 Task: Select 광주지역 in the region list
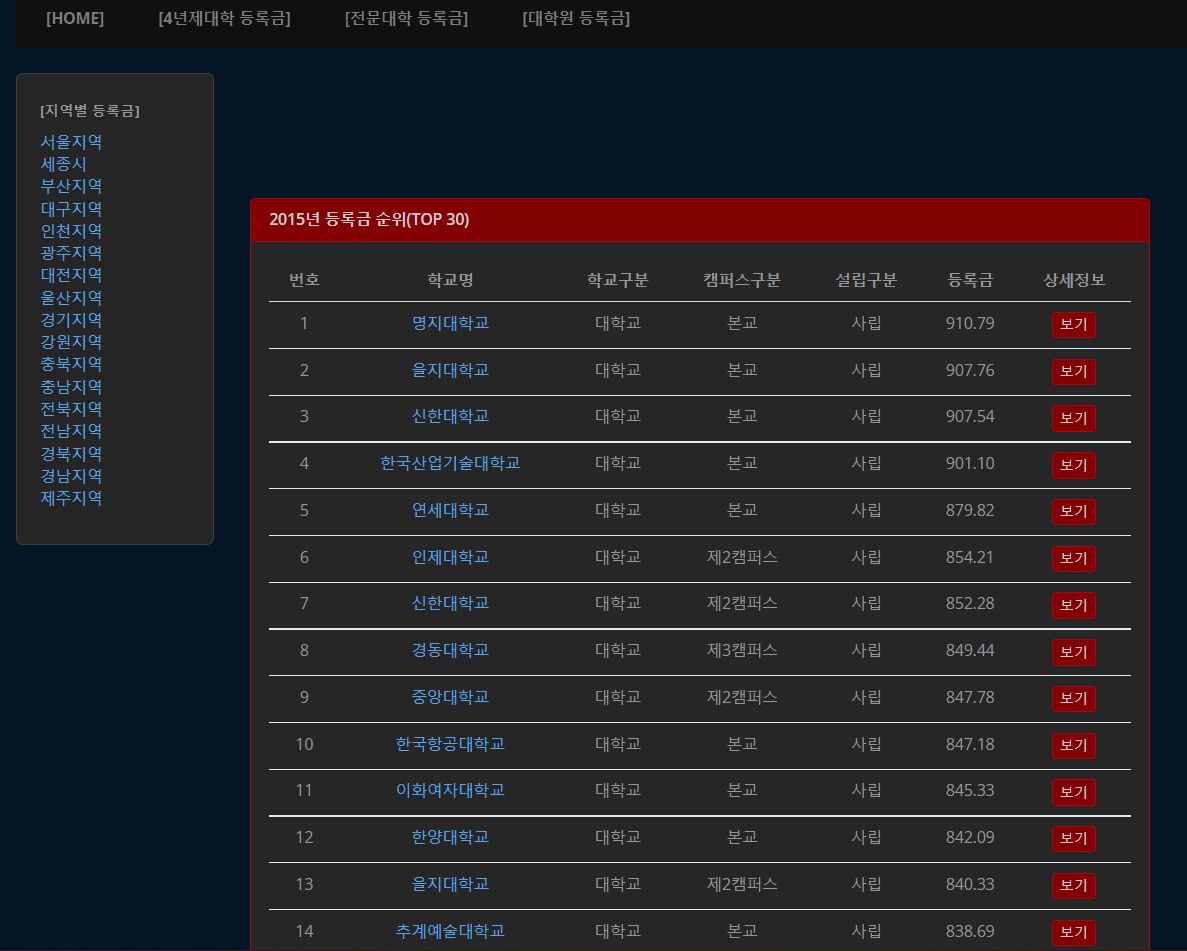pyautogui.click(x=71, y=252)
